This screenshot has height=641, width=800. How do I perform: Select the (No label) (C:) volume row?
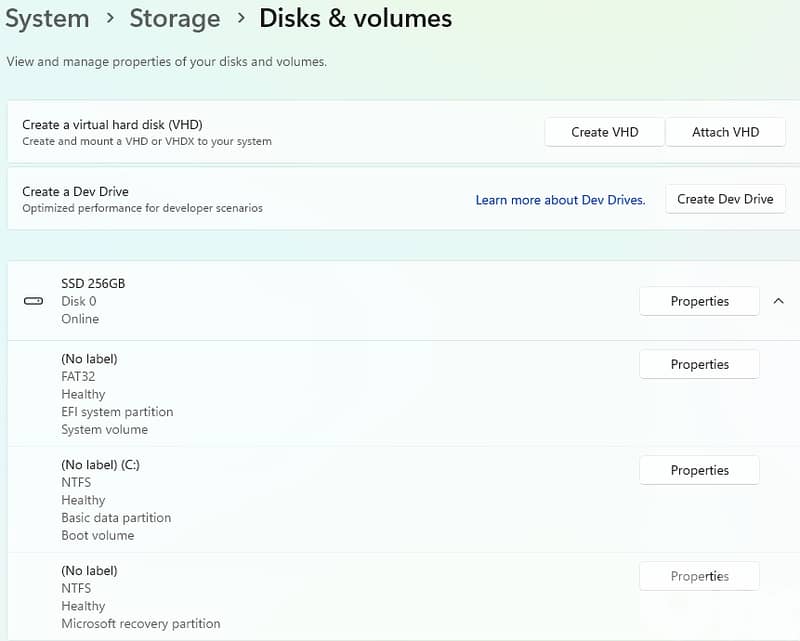point(300,500)
